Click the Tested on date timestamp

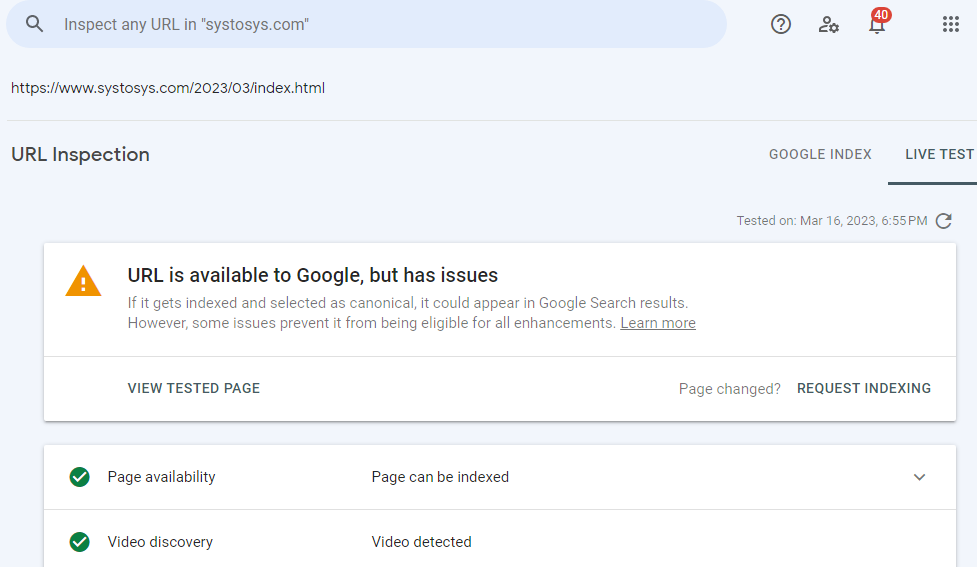(x=832, y=221)
